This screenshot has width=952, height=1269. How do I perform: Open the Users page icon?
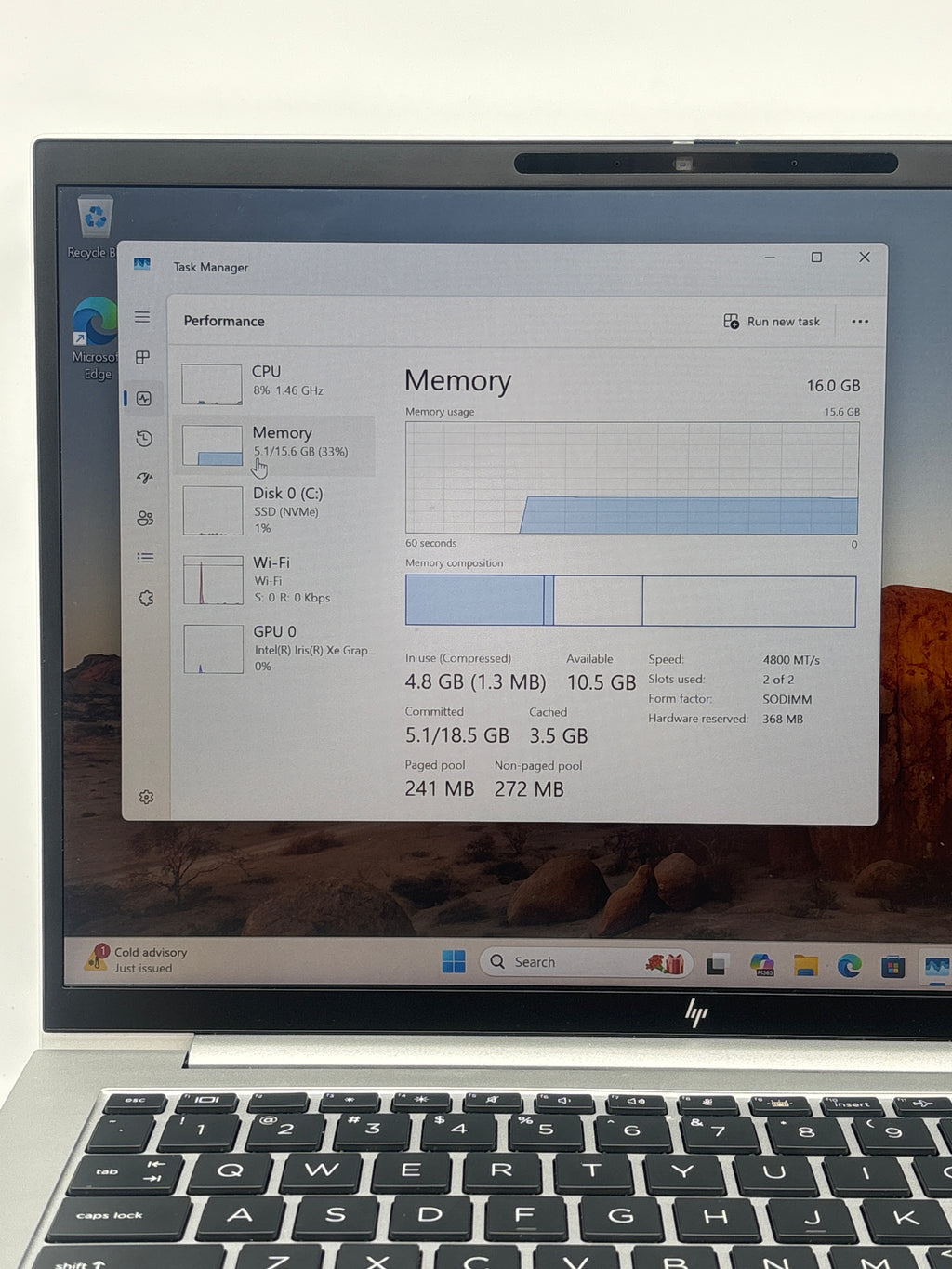pos(145,519)
